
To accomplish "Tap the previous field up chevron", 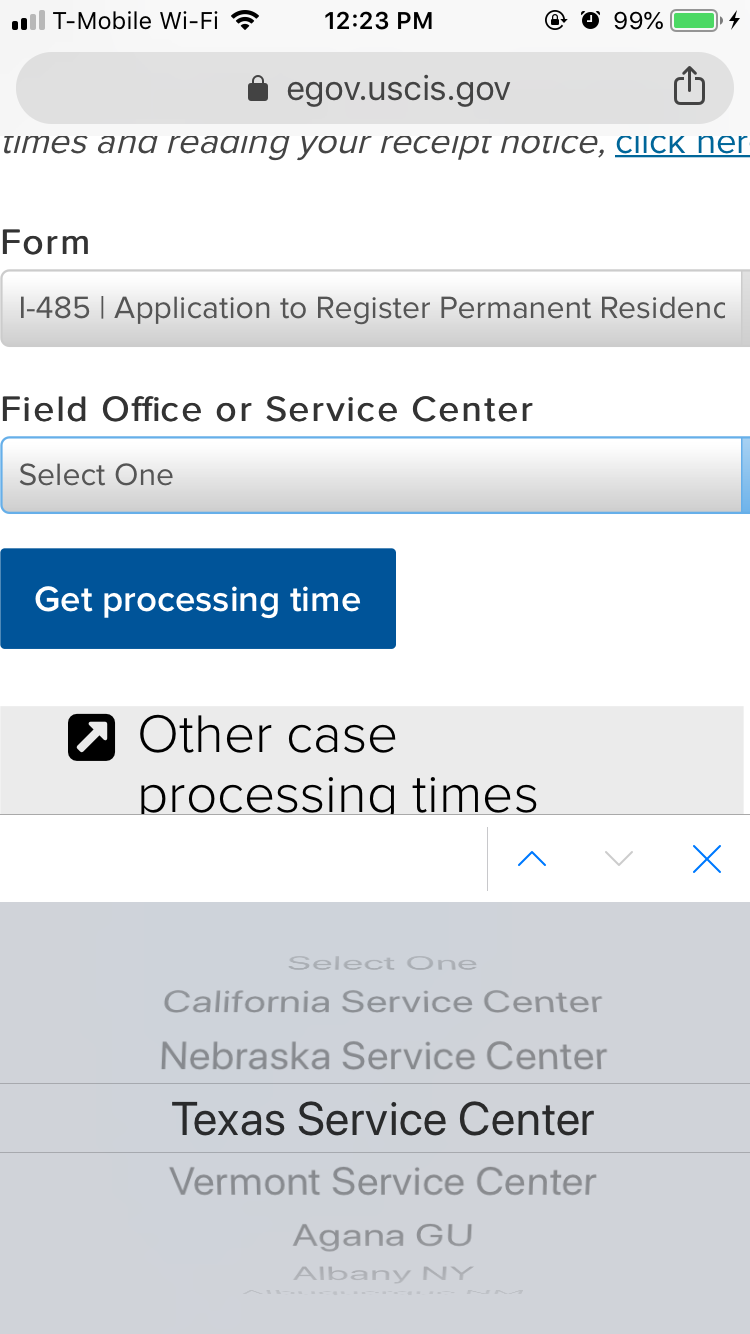I will click(532, 859).
